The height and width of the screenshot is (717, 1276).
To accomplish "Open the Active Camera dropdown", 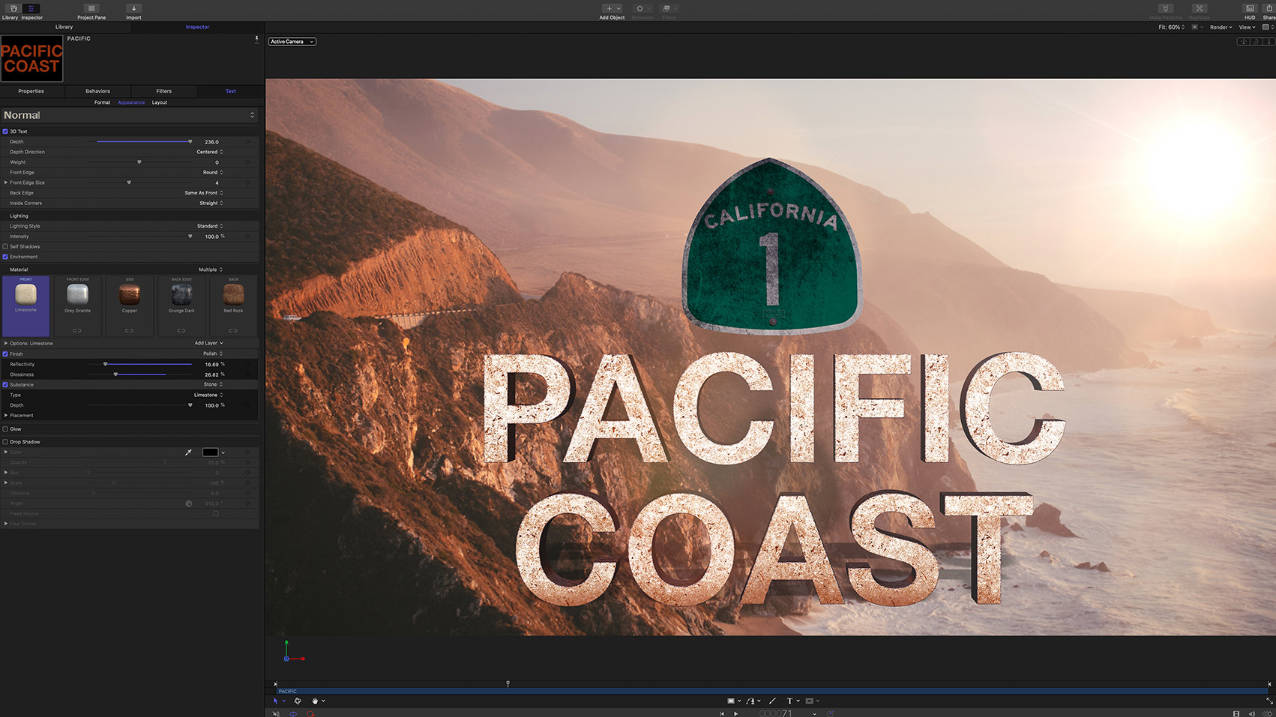I will [292, 42].
